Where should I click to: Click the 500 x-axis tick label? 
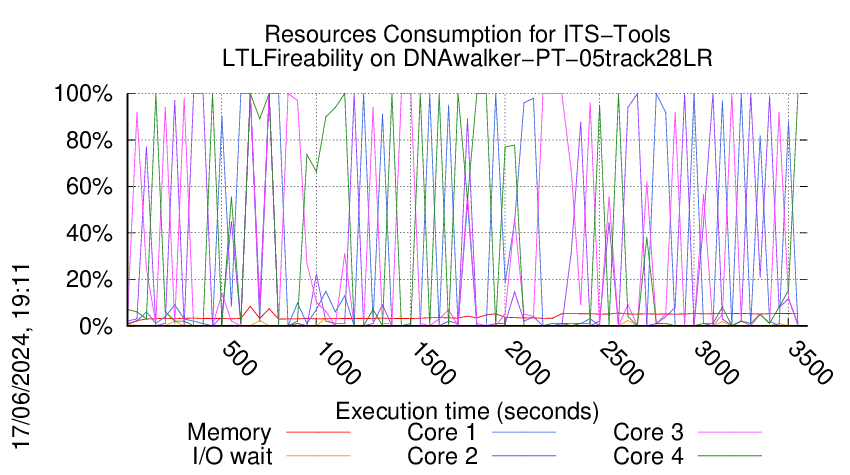click(x=239, y=358)
